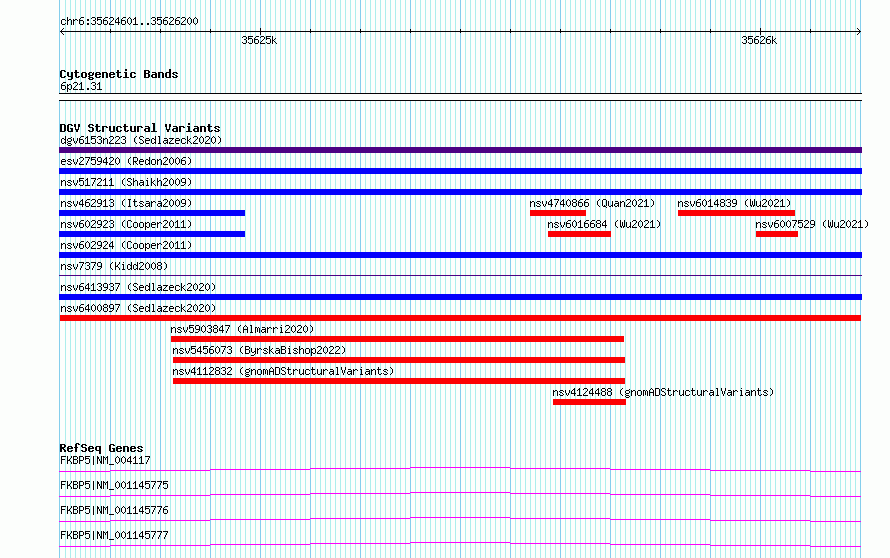This screenshot has height=558, width=890.
Task: Select the esv2759420 (Redon2006) variant label
Action: click(126, 161)
